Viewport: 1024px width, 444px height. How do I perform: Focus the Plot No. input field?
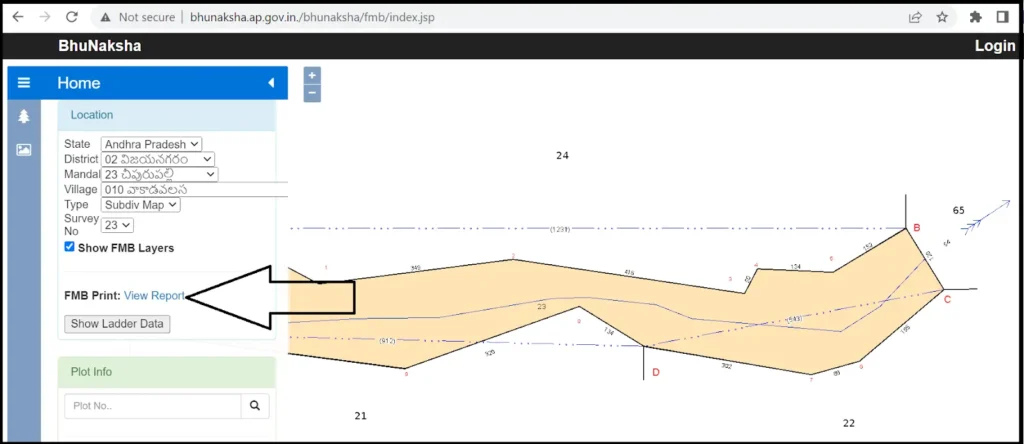pos(153,406)
